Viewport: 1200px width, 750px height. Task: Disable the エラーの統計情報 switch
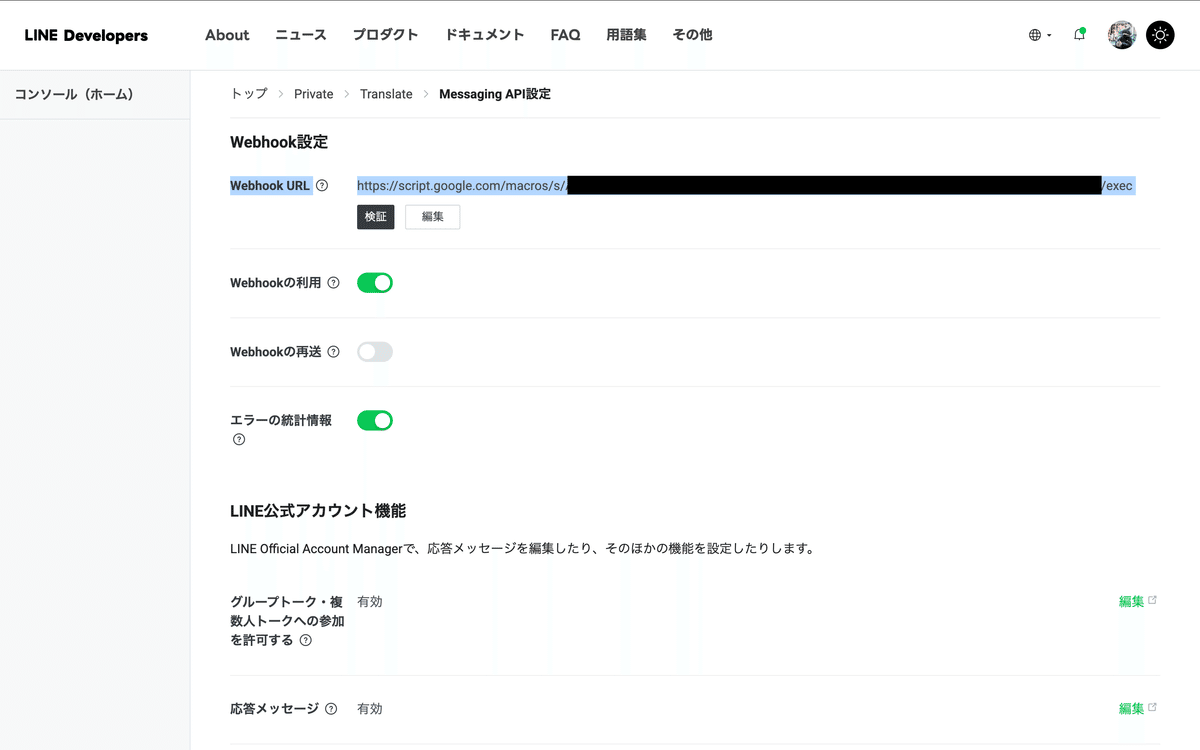[x=375, y=421]
